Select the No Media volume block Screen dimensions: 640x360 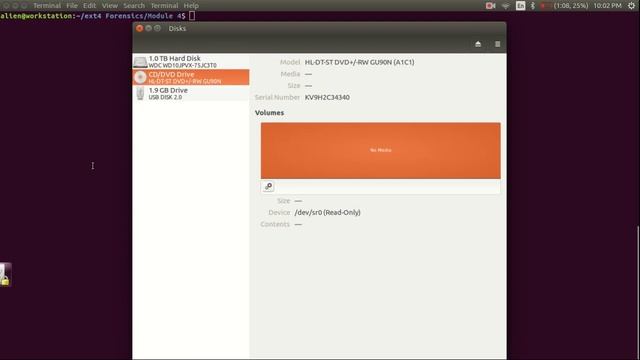coord(380,151)
